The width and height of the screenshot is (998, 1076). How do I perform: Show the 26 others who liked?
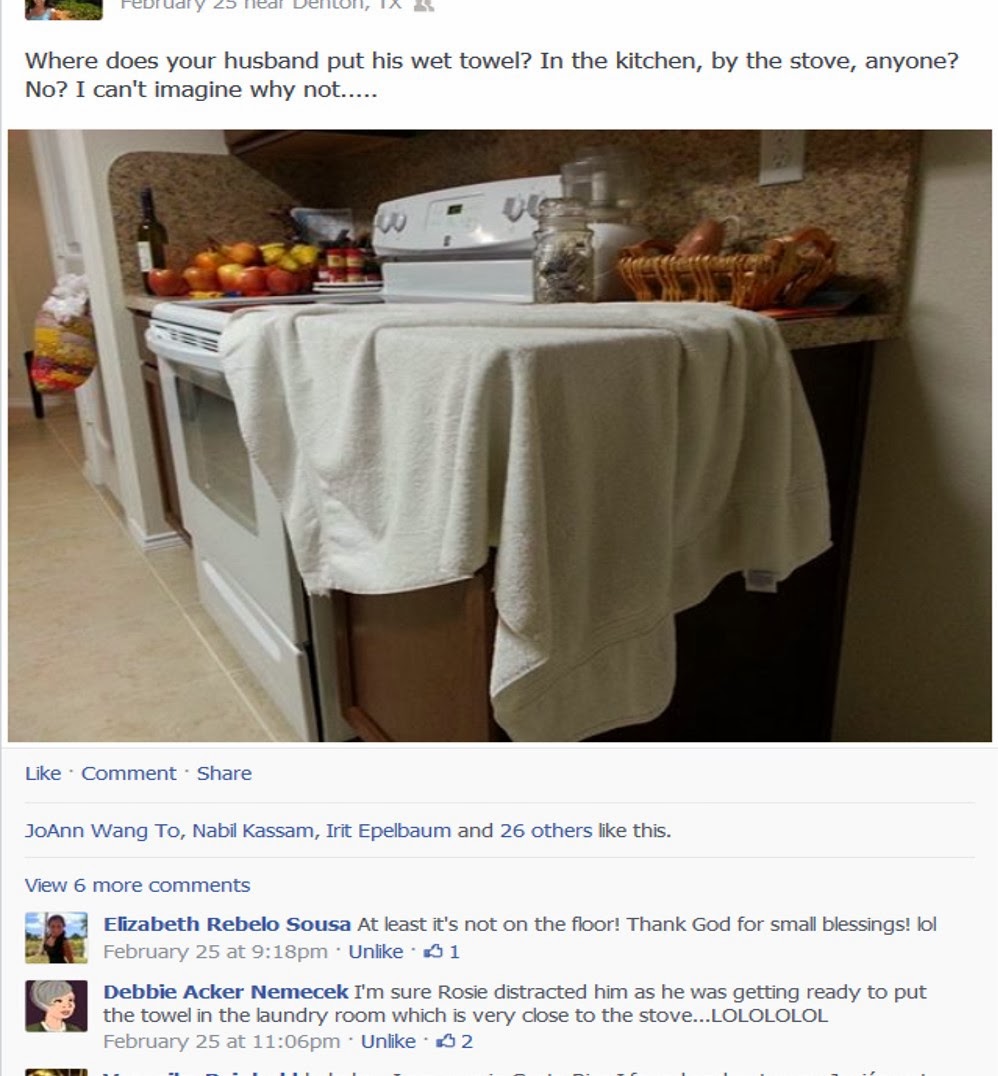(x=546, y=830)
